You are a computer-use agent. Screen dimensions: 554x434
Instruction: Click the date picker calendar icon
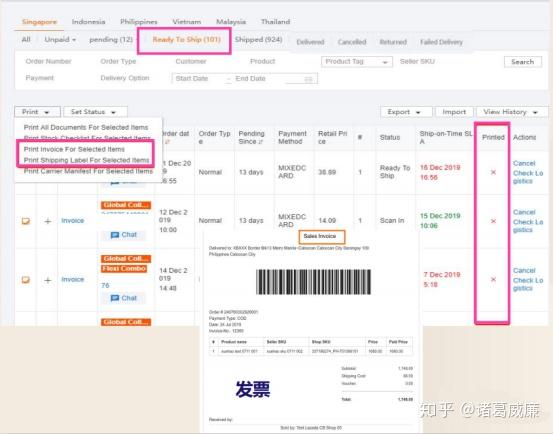pyautogui.click(x=308, y=79)
